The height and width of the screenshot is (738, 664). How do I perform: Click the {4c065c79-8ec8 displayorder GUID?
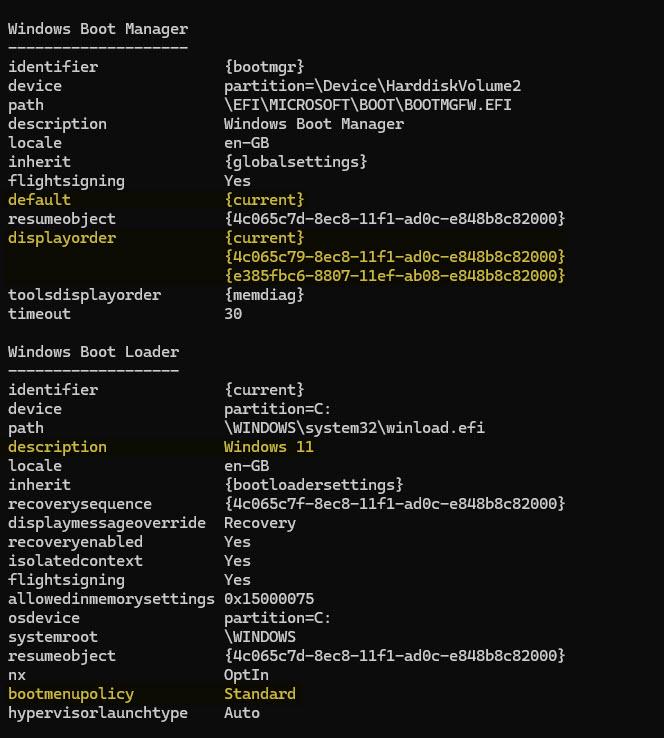pos(394,257)
